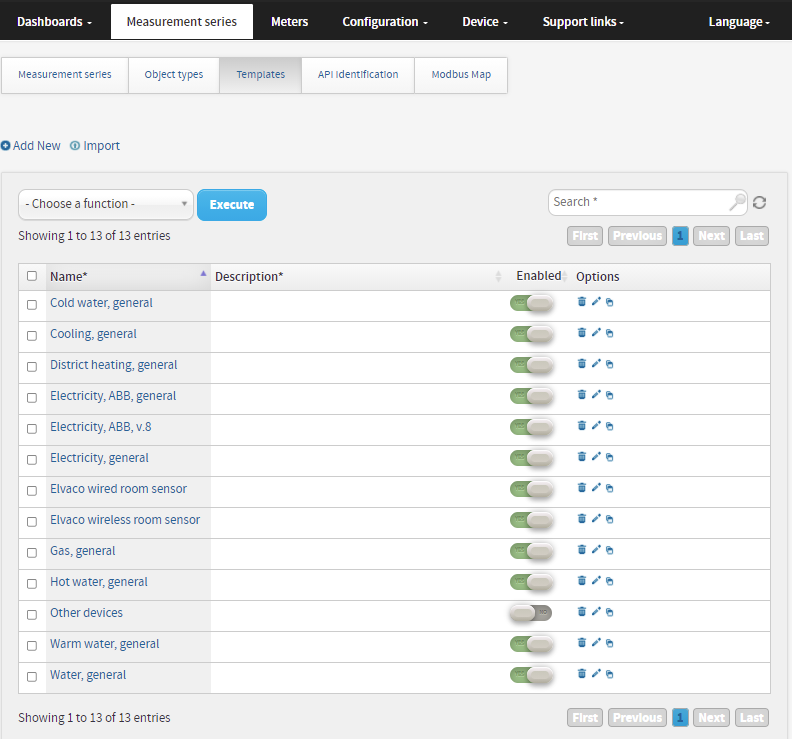Copy the Water, general template

(610, 674)
